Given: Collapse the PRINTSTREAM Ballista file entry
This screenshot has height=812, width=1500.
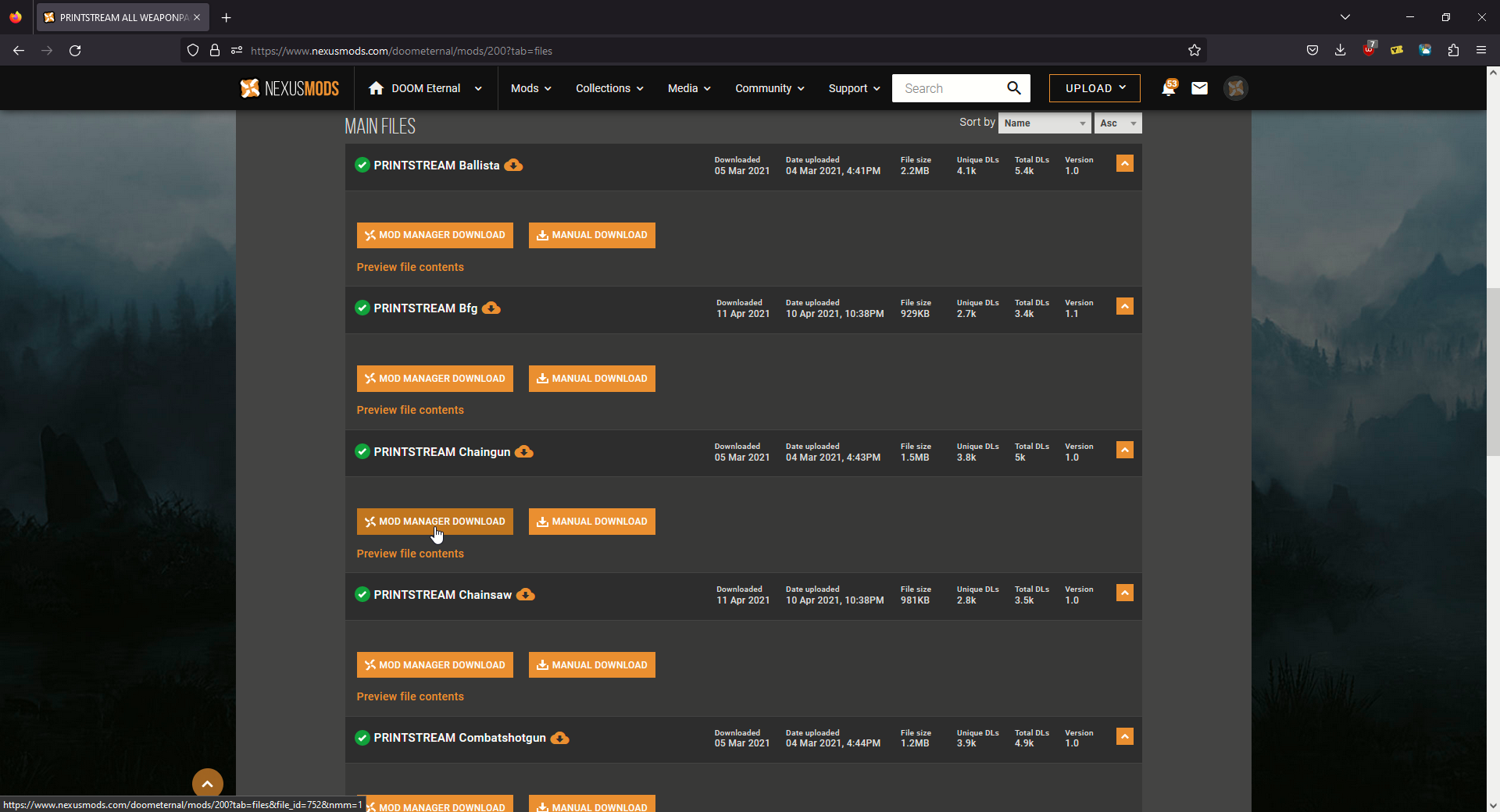Looking at the screenshot, I should [1125, 163].
